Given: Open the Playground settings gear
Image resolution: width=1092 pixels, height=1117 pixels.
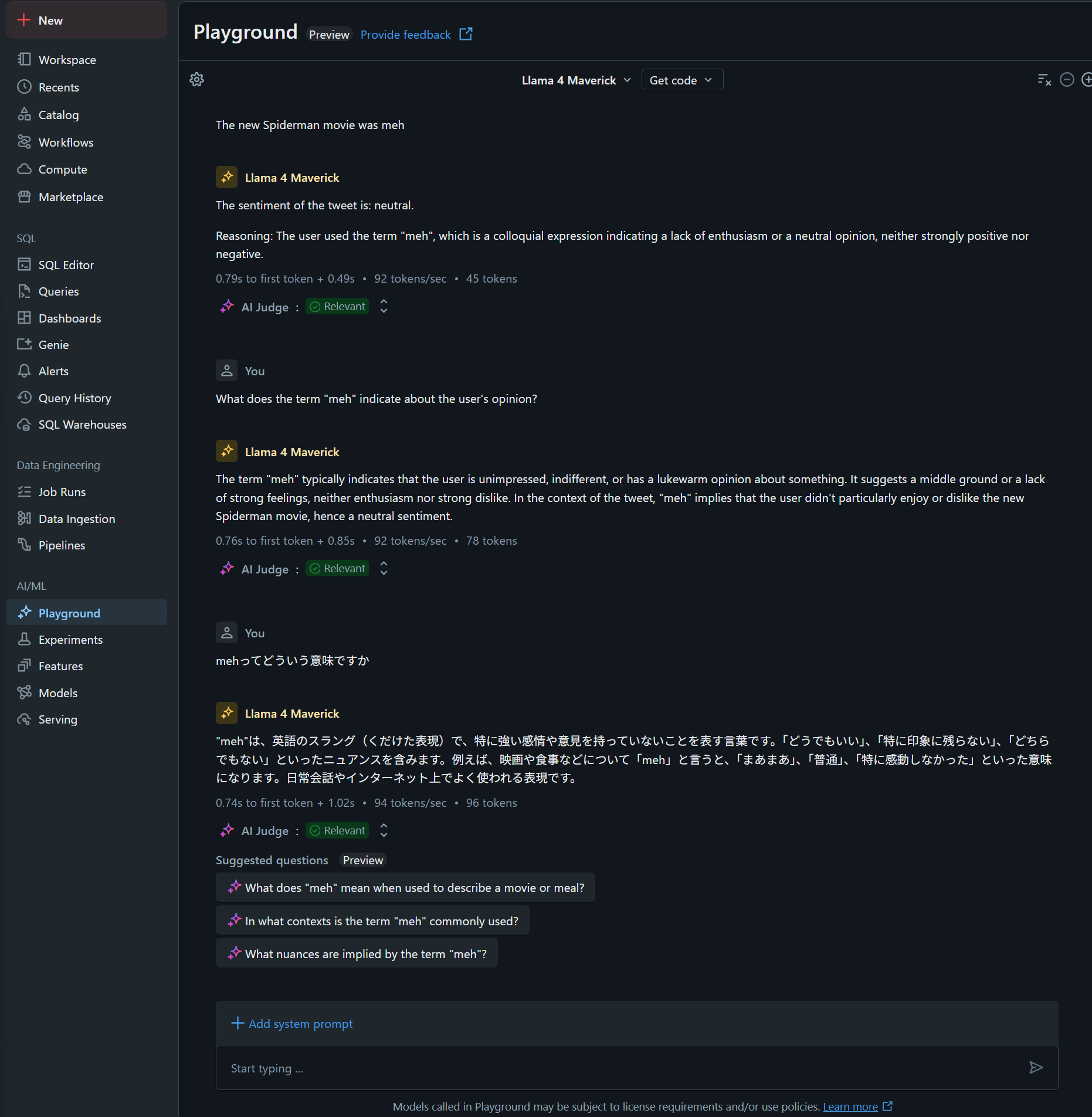Looking at the screenshot, I should click(x=196, y=79).
